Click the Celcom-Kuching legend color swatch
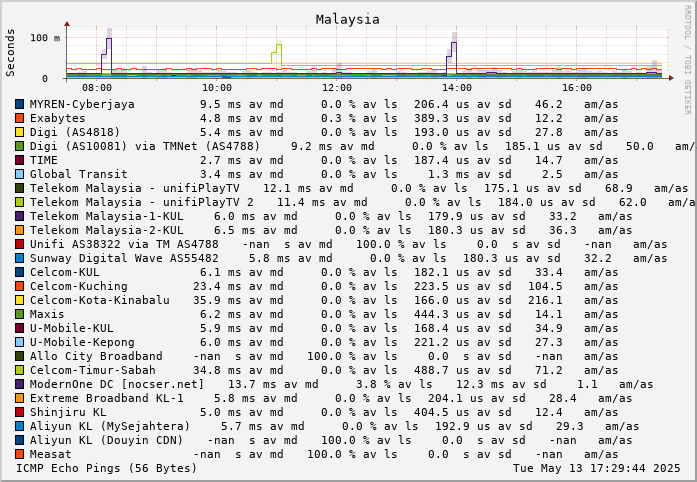The image size is (697, 482). click(20, 286)
